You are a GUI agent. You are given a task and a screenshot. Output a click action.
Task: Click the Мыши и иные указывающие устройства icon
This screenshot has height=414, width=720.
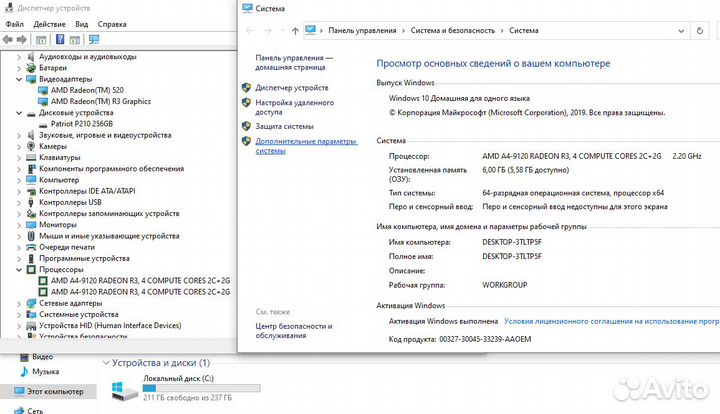(31, 236)
